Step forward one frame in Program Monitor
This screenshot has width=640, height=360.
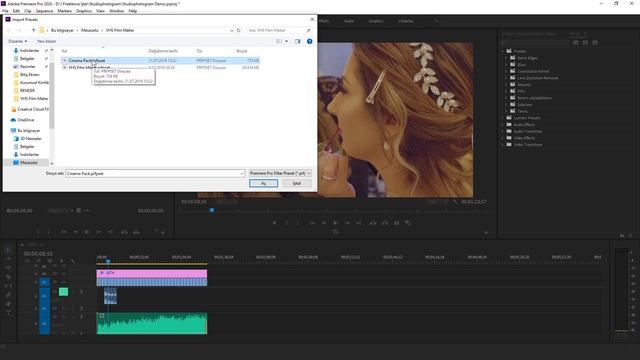[347, 223]
